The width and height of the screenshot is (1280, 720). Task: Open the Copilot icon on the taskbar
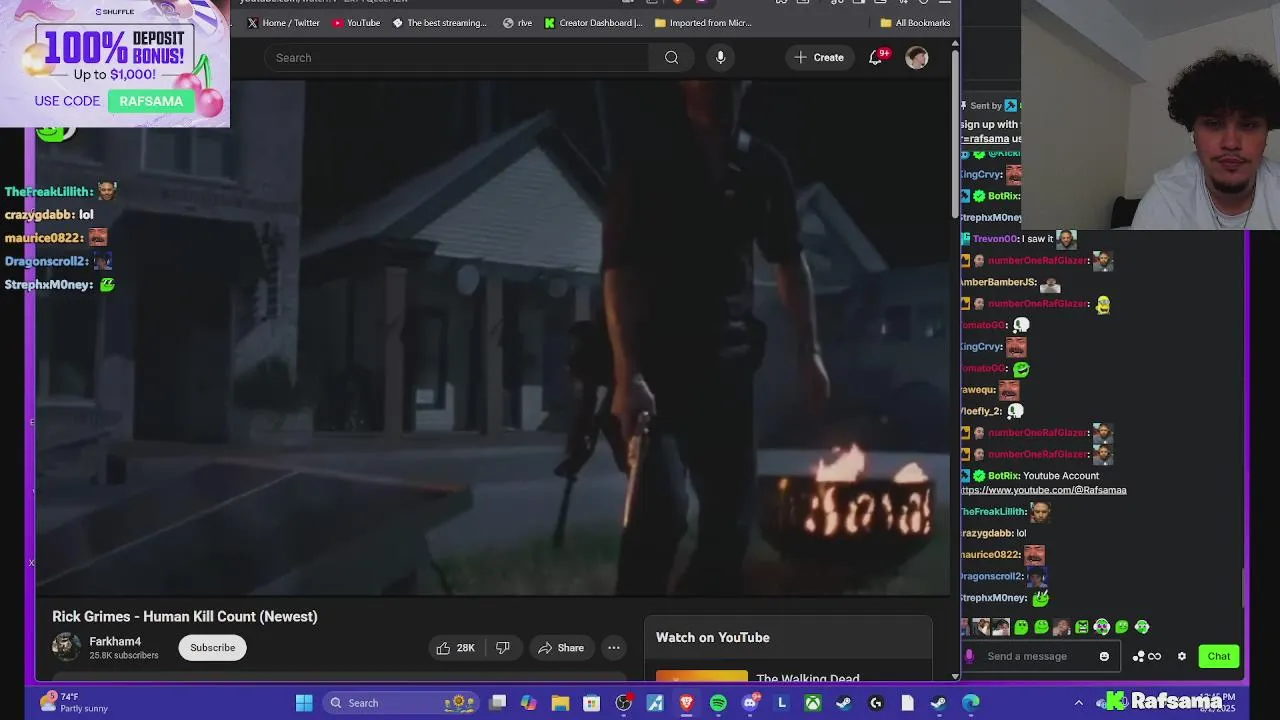528,703
